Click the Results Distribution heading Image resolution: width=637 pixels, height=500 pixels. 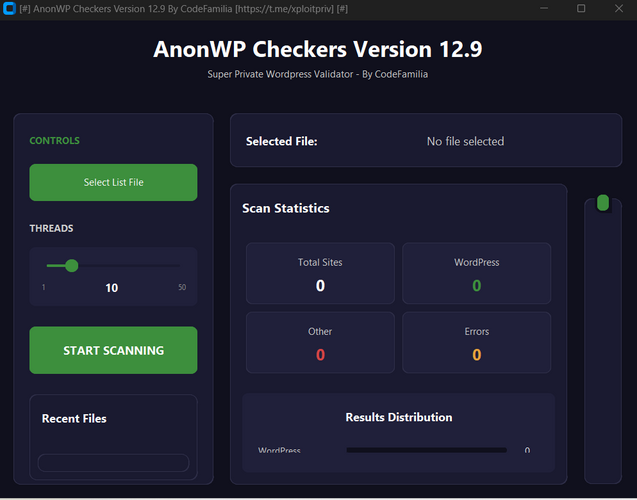click(399, 417)
